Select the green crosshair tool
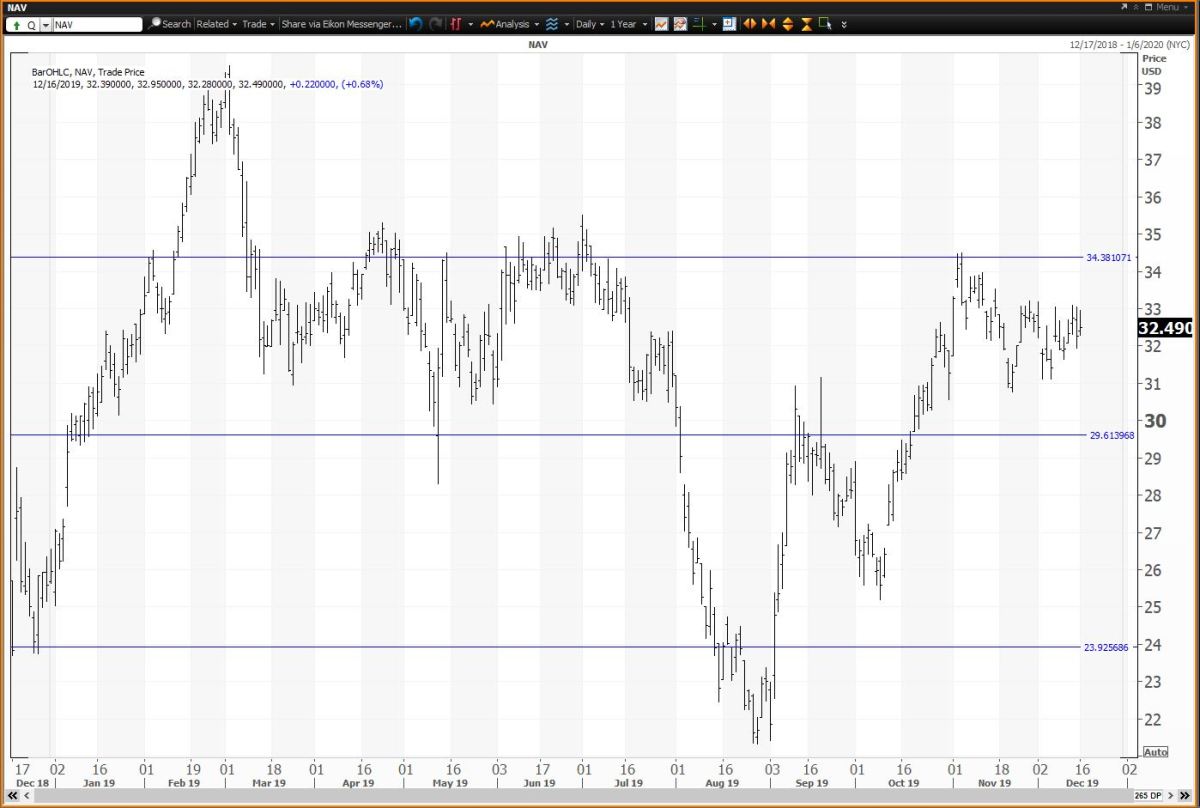The image size is (1200, 808). coord(699,24)
